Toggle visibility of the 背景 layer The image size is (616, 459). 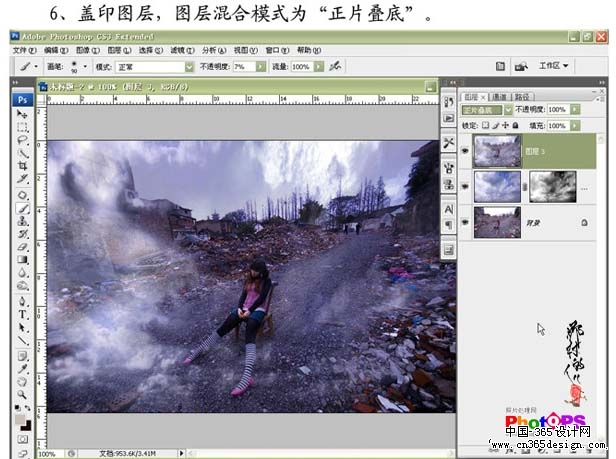(465, 220)
